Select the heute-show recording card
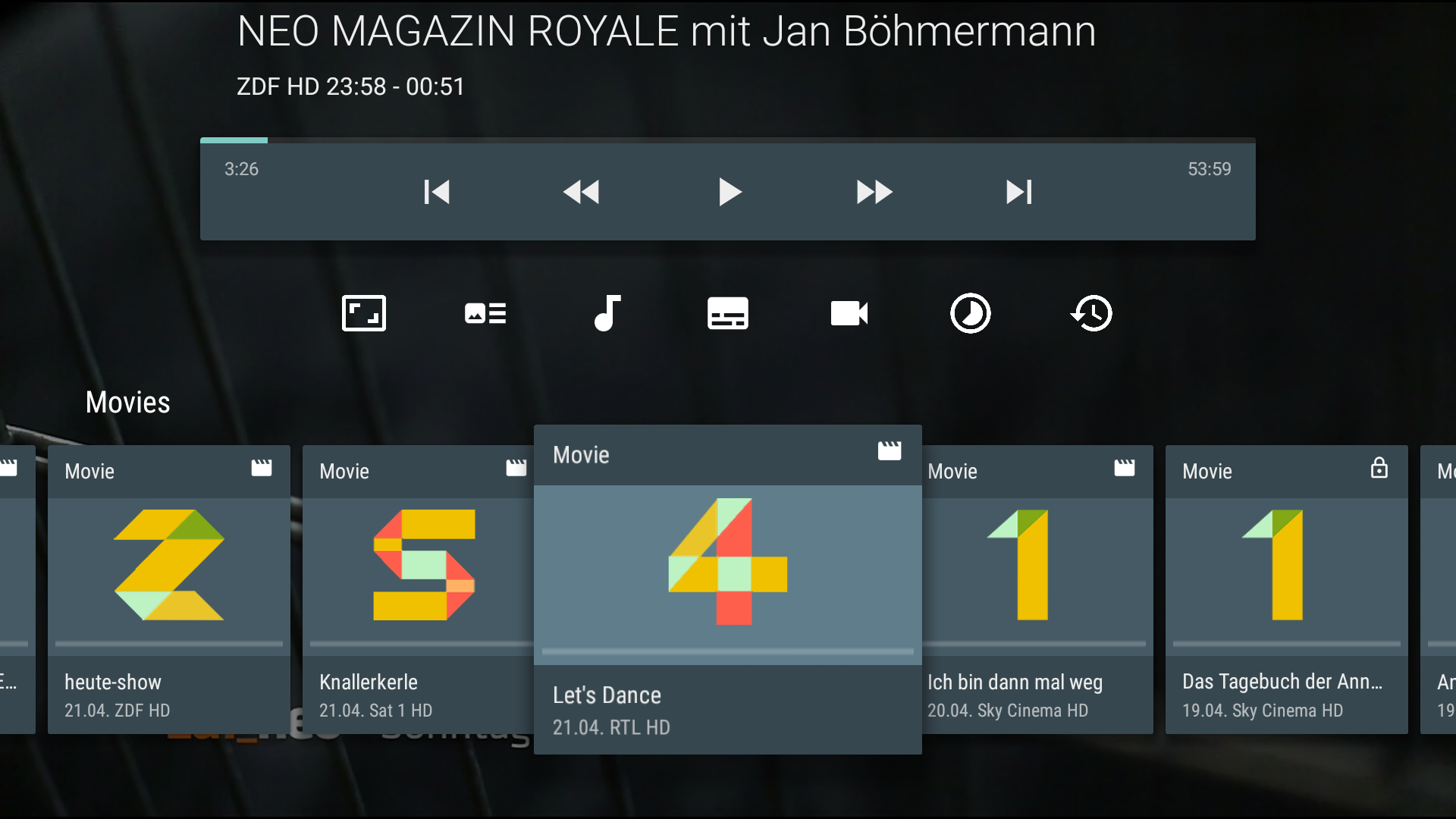Screen dimensions: 1456x819 [169, 576]
